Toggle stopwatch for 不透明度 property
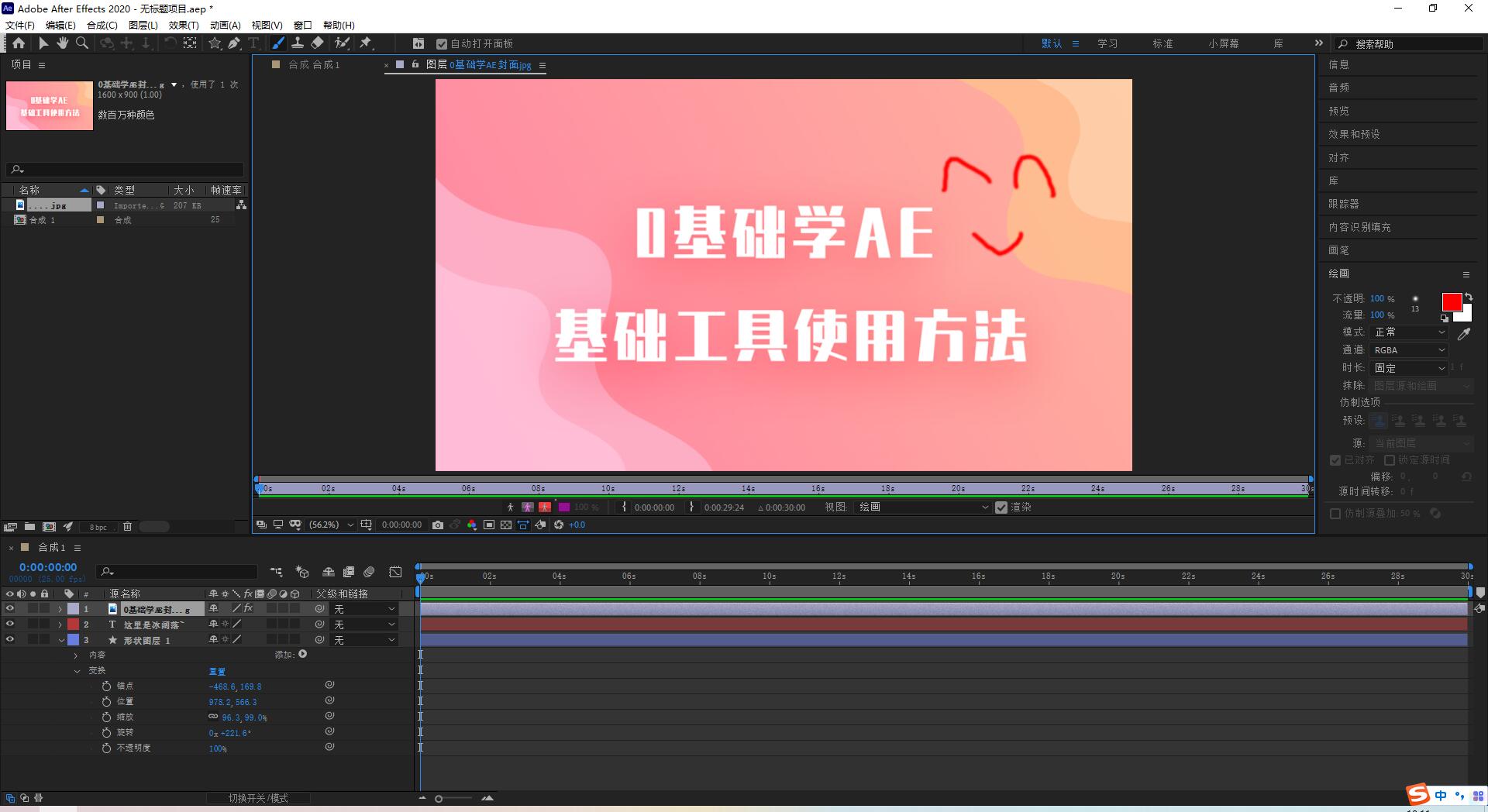Image resolution: width=1488 pixels, height=812 pixels. click(x=107, y=748)
